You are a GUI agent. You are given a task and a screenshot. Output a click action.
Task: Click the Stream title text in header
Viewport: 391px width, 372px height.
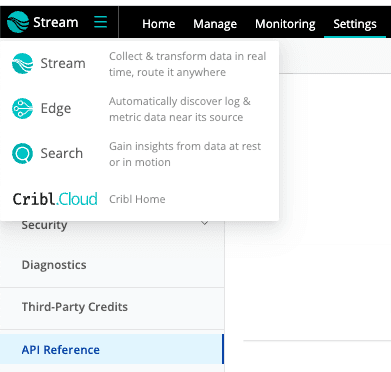tap(56, 22)
